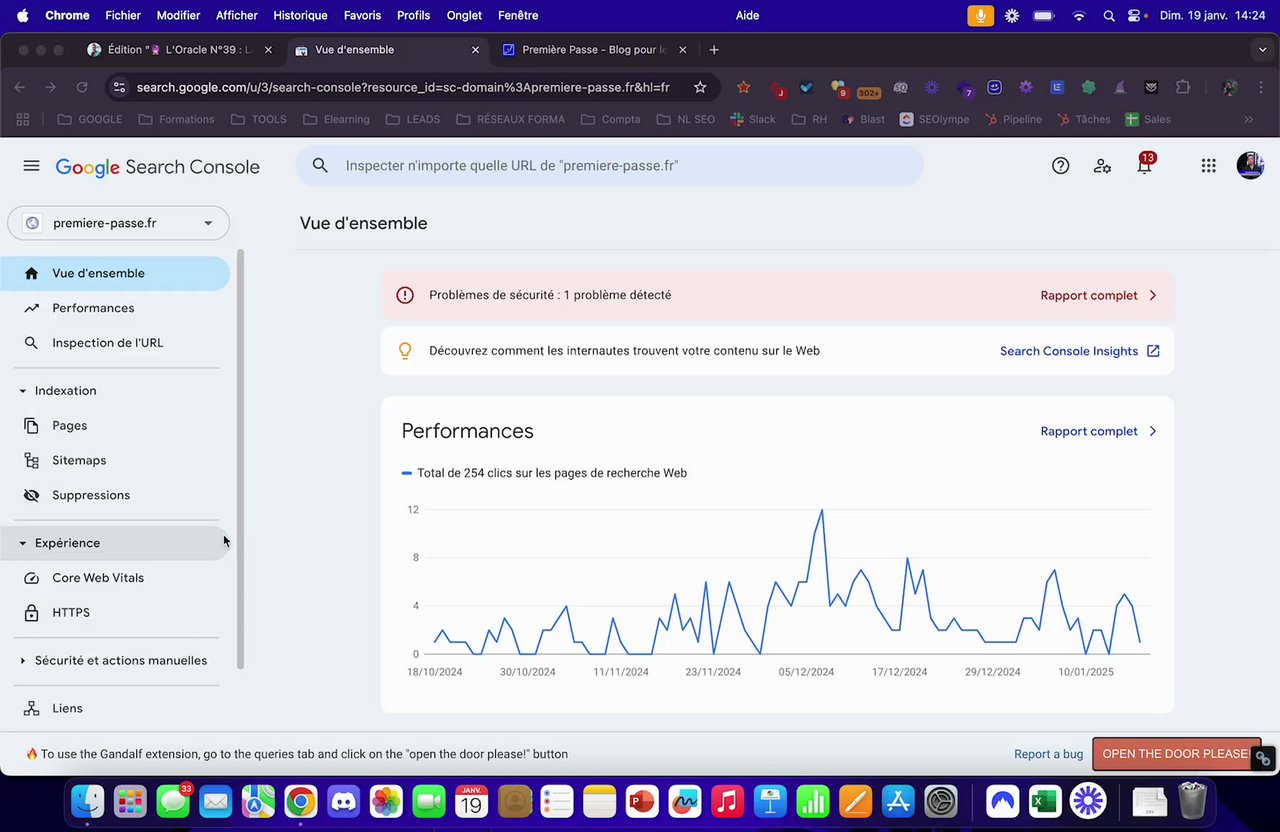
Task: Launch Microsoft Excel from the Dock
Action: click(x=1045, y=801)
